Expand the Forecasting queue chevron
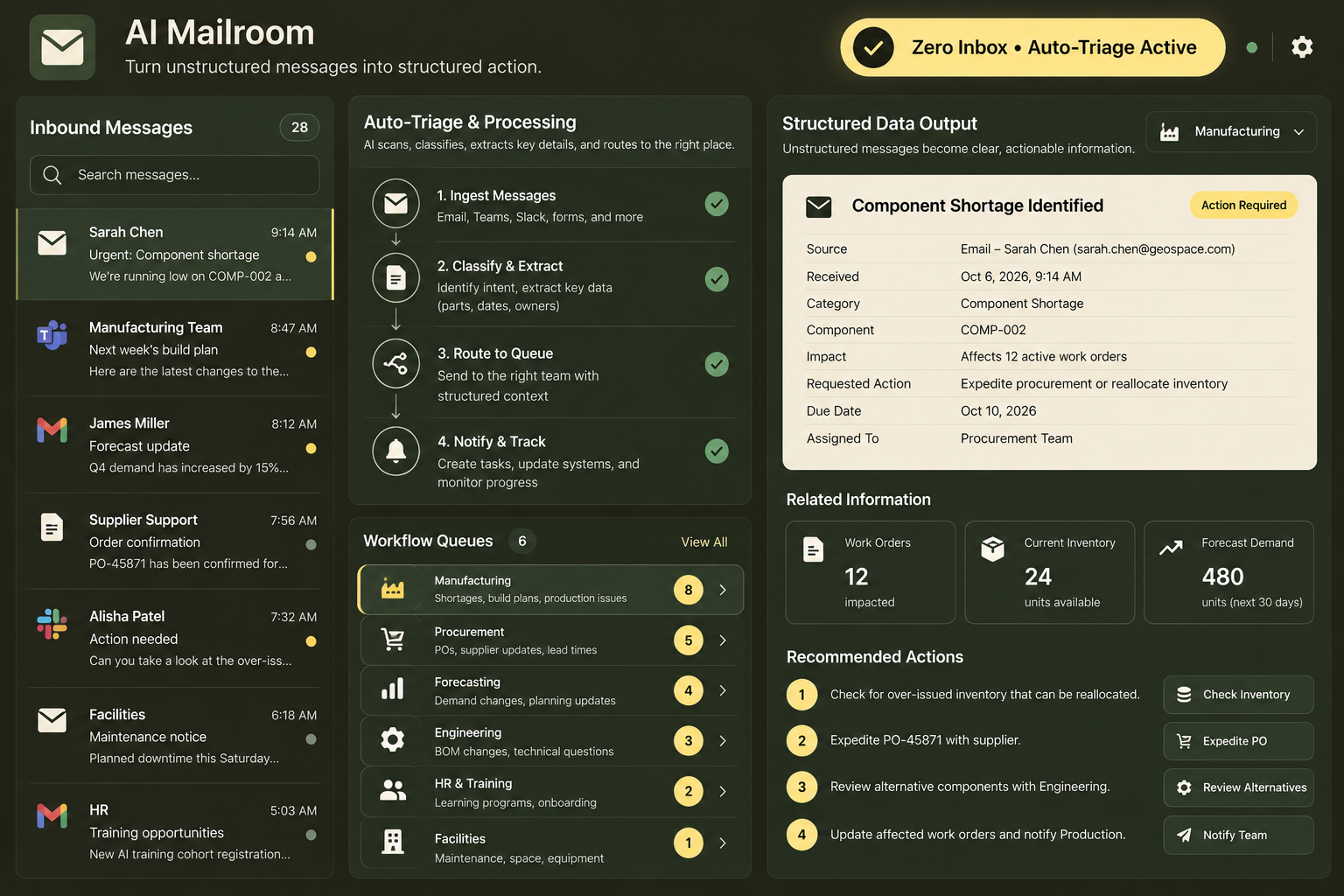Image resolution: width=1344 pixels, height=896 pixels. [723, 690]
